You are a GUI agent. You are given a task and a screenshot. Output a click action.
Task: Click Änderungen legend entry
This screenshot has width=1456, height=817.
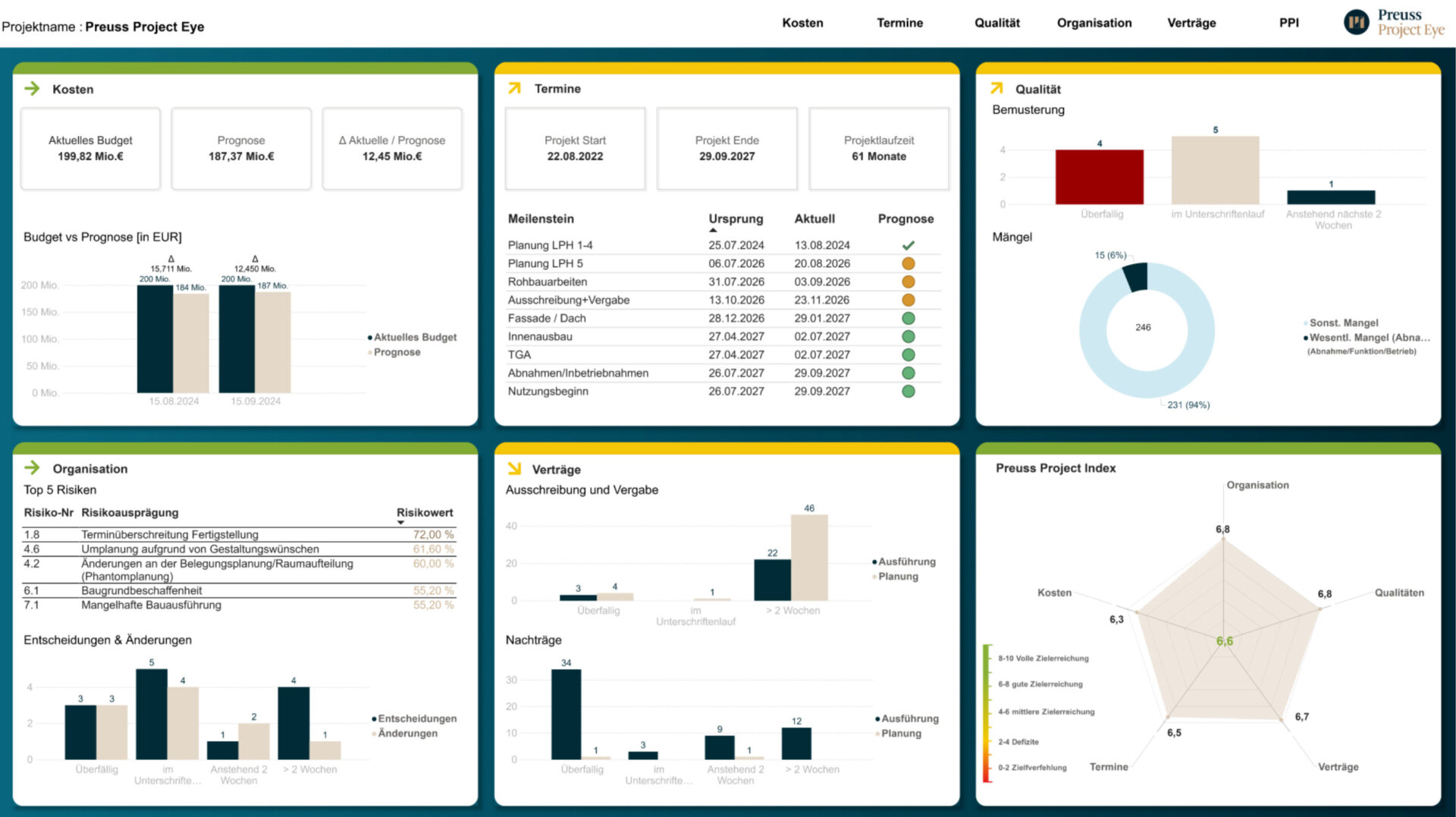(404, 733)
